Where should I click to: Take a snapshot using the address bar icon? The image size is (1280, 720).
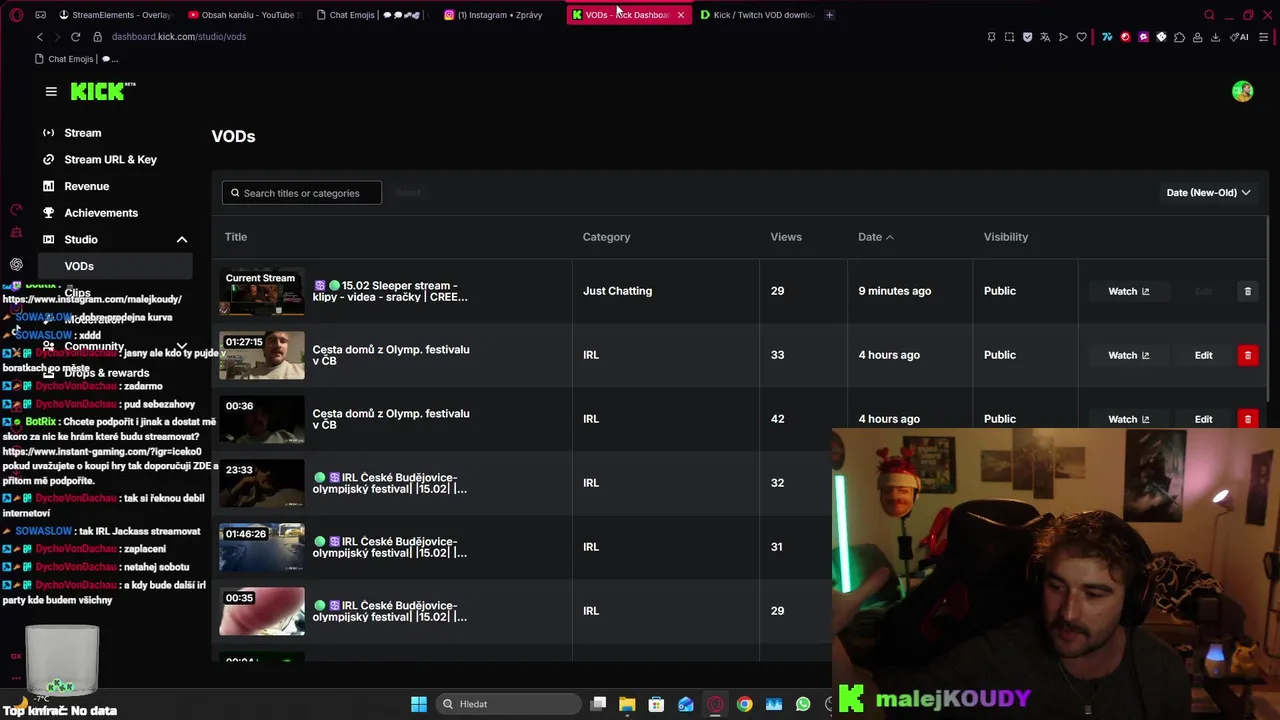point(1009,37)
